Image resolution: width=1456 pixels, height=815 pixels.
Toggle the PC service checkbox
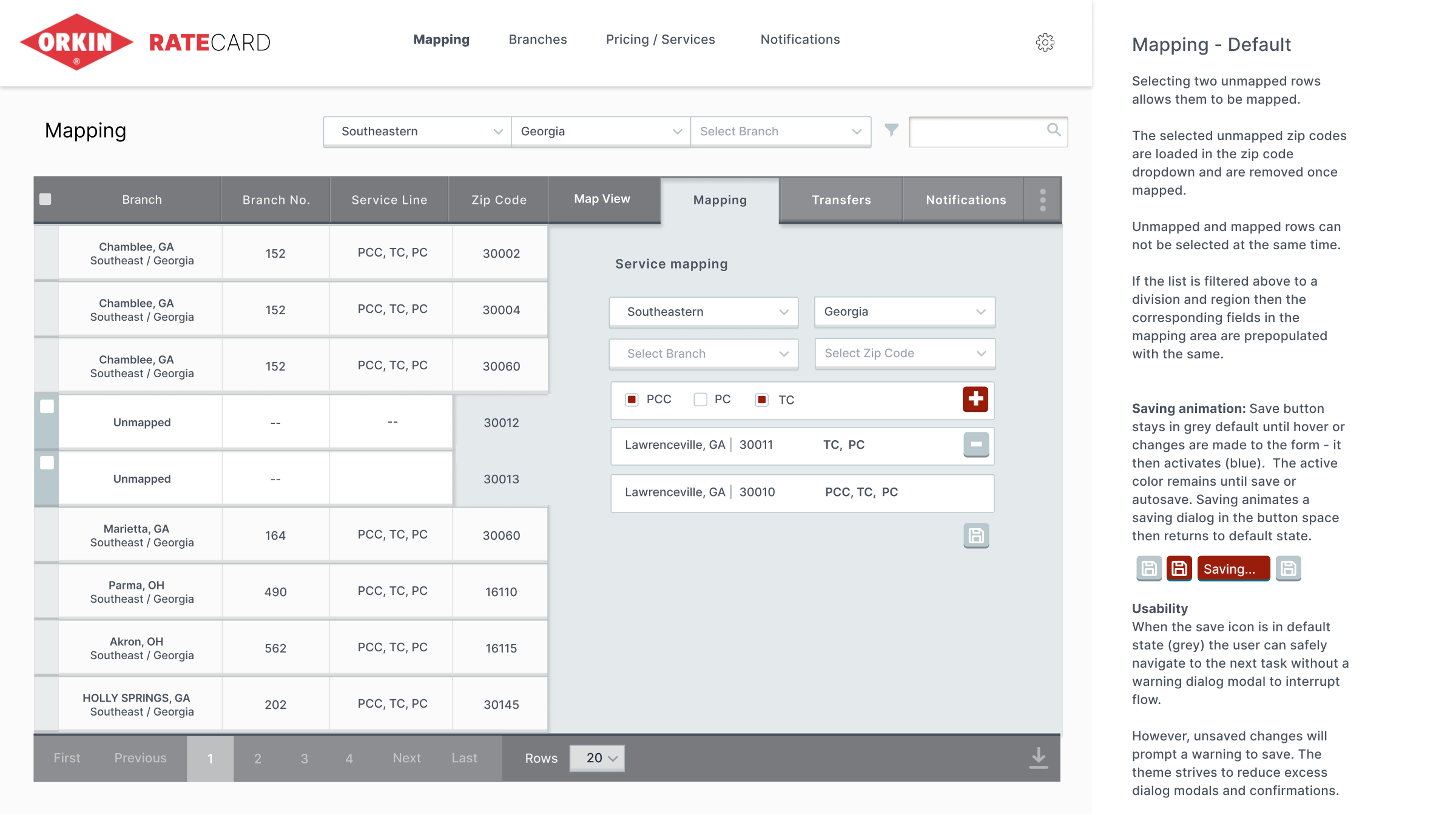701,400
